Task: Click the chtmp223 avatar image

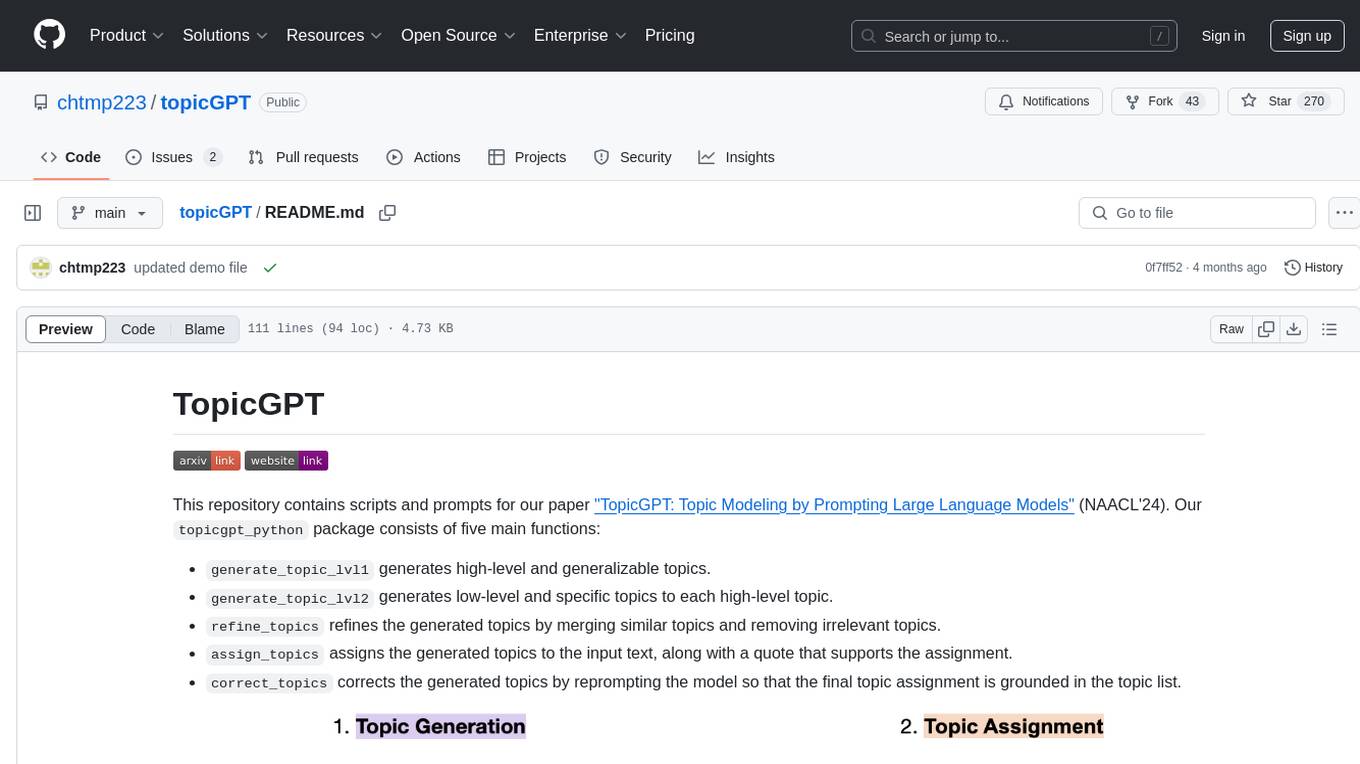Action: click(41, 268)
